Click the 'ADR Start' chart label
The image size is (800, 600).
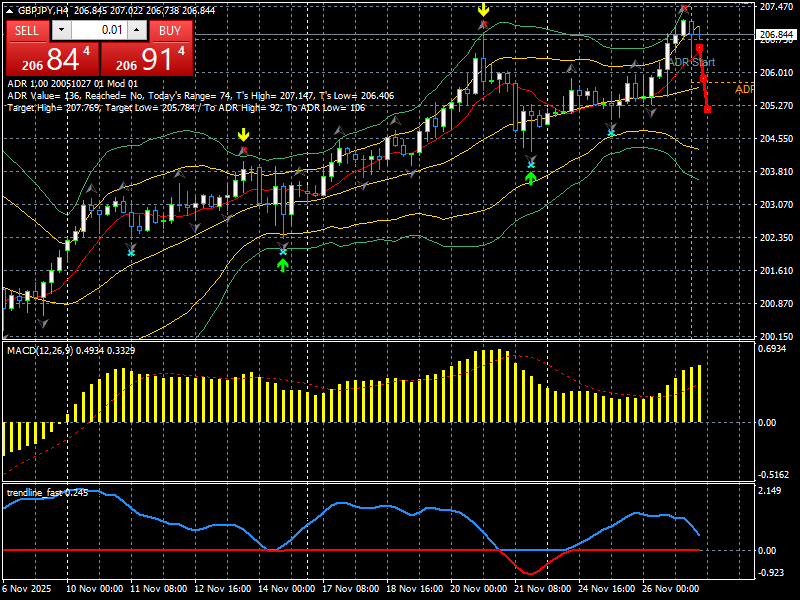(692, 62)
